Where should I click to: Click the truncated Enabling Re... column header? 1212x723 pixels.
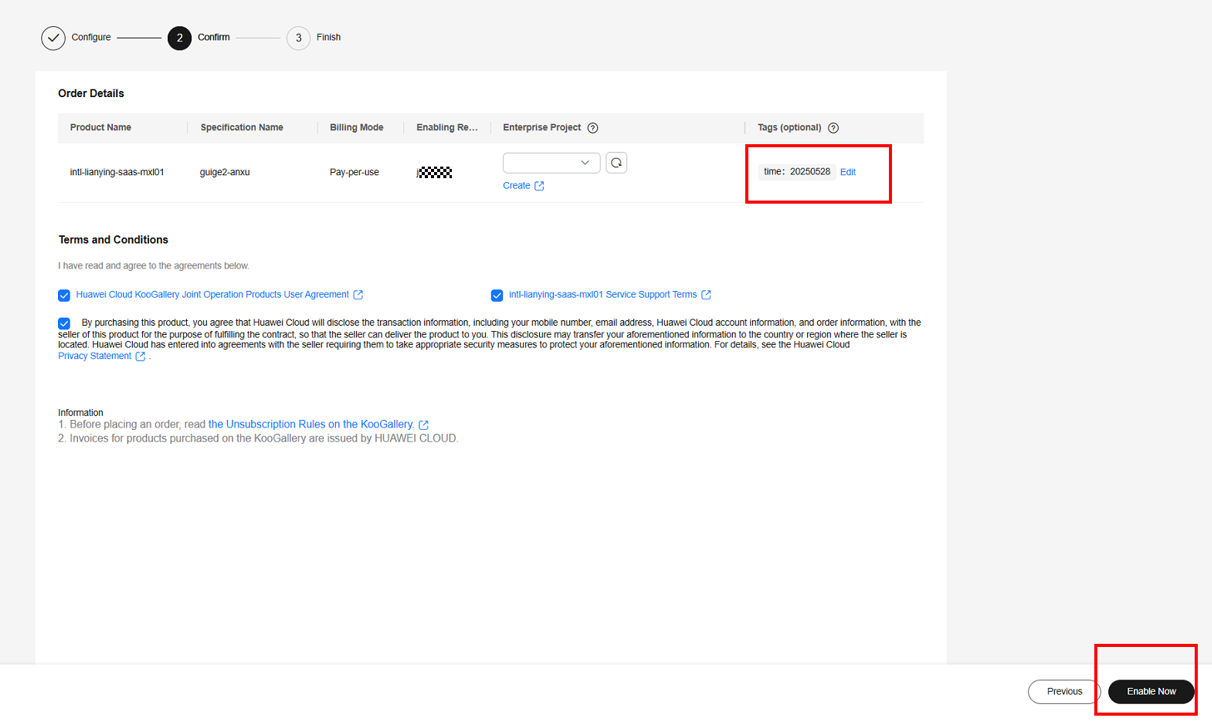(x=447, y=128)
